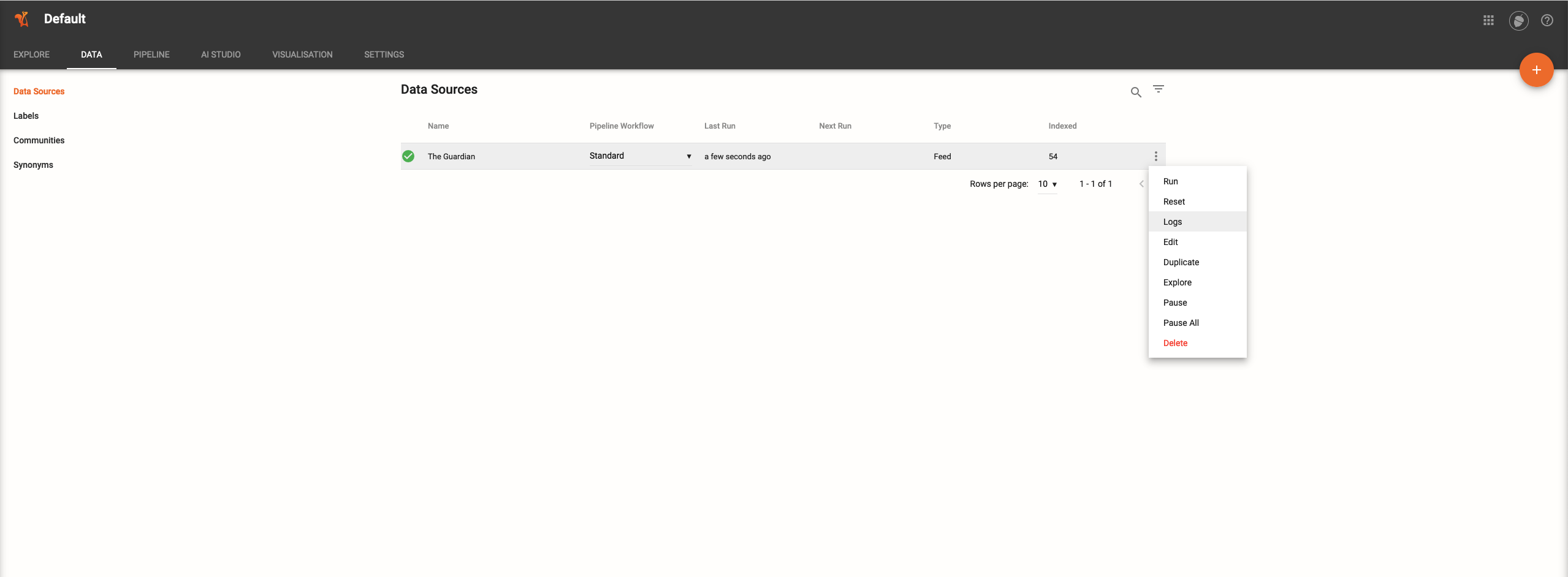Click 'a few seconds ago' cell
This screenshot has height=577, width=1568.
click(x=737, y=157)
